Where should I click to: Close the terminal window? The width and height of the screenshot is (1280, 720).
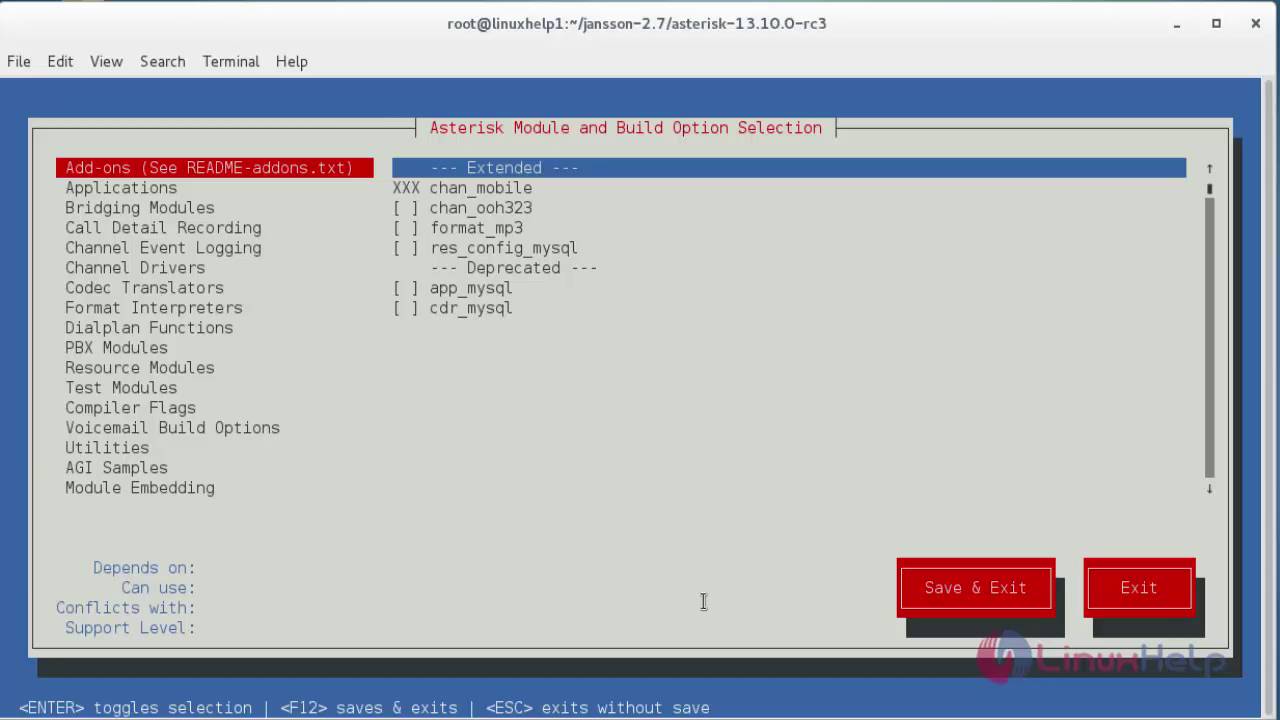click(1256, 23)
